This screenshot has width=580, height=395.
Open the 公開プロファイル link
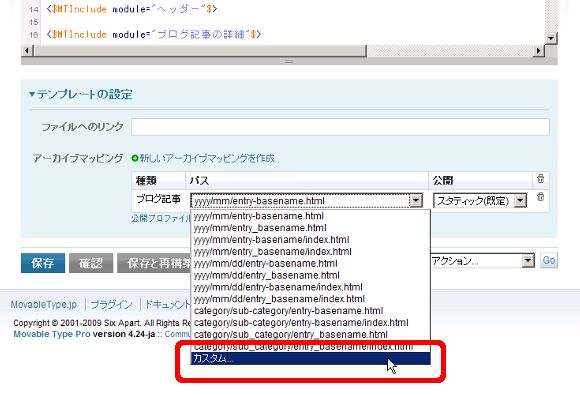click(161, 218)
